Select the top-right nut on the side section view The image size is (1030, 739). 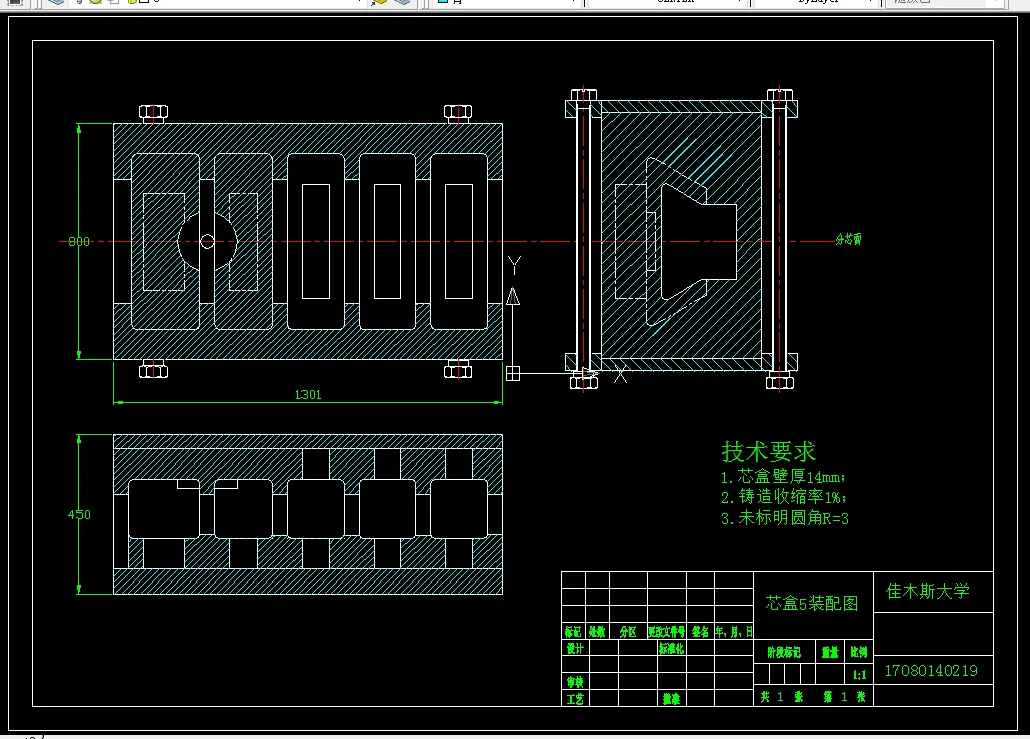pos(780,95)
